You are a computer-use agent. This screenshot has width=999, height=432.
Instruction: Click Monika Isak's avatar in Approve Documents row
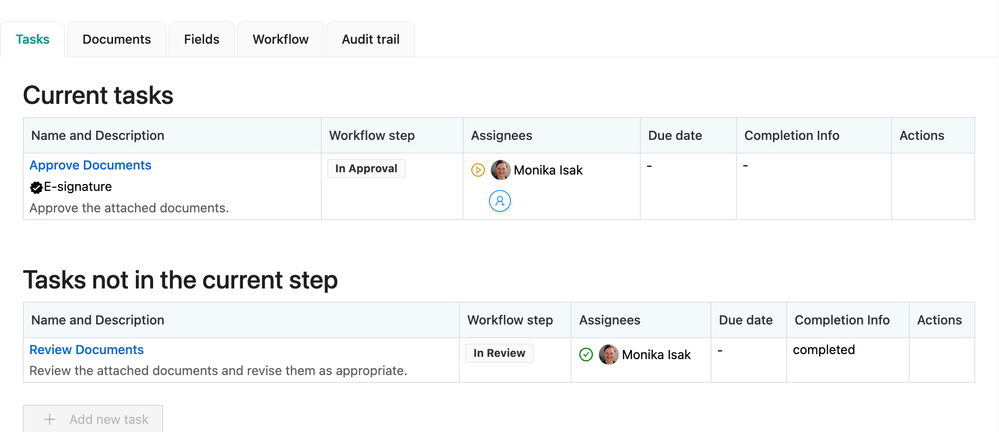click(501, 170)
